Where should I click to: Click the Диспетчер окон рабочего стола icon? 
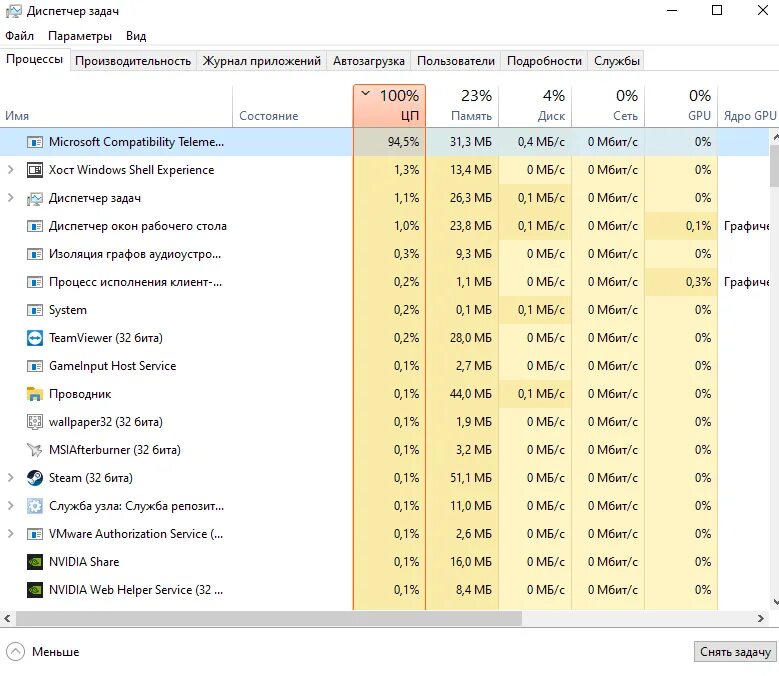34,226
